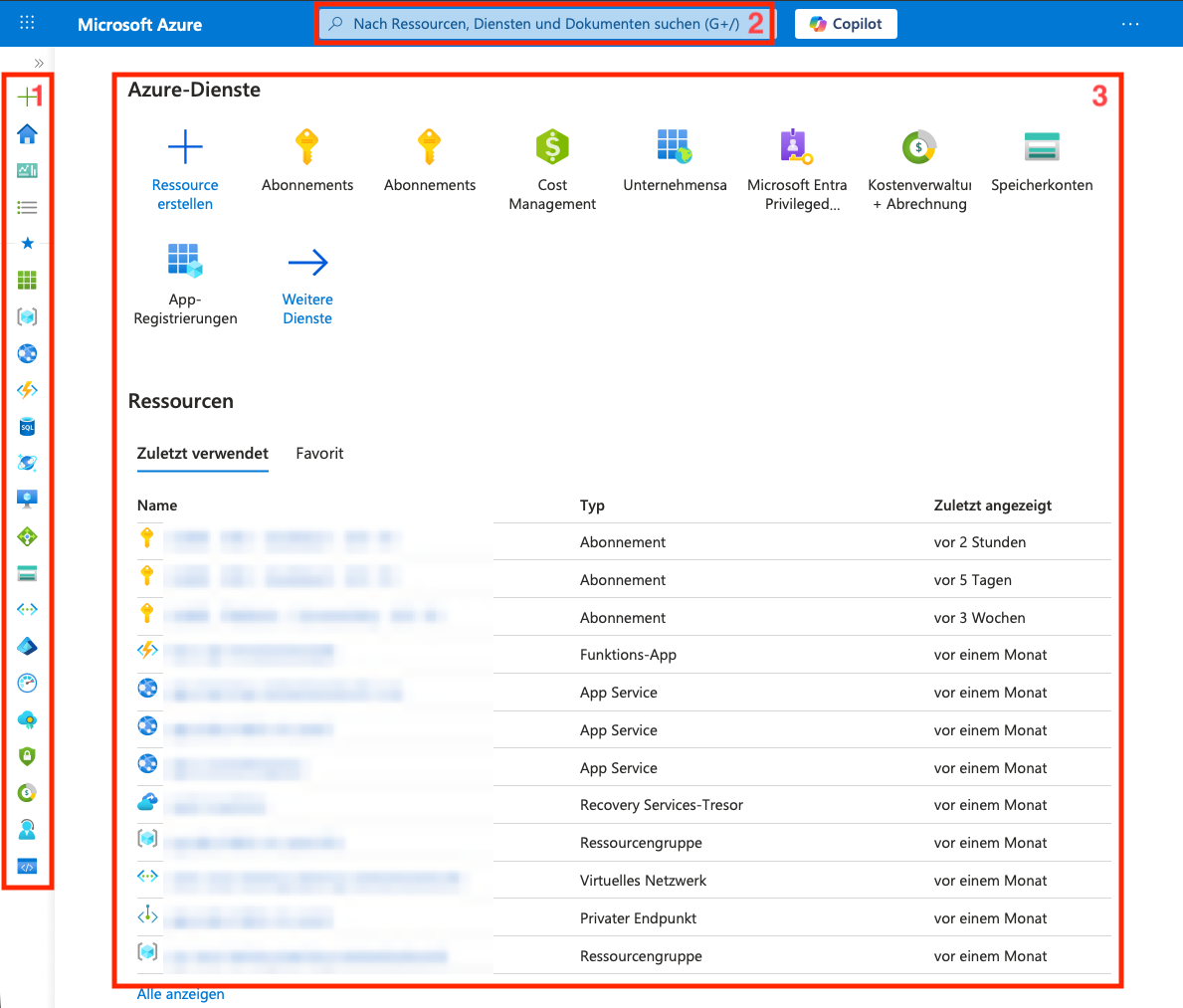Switch to the Favorit tab

[x=319, y=454]
